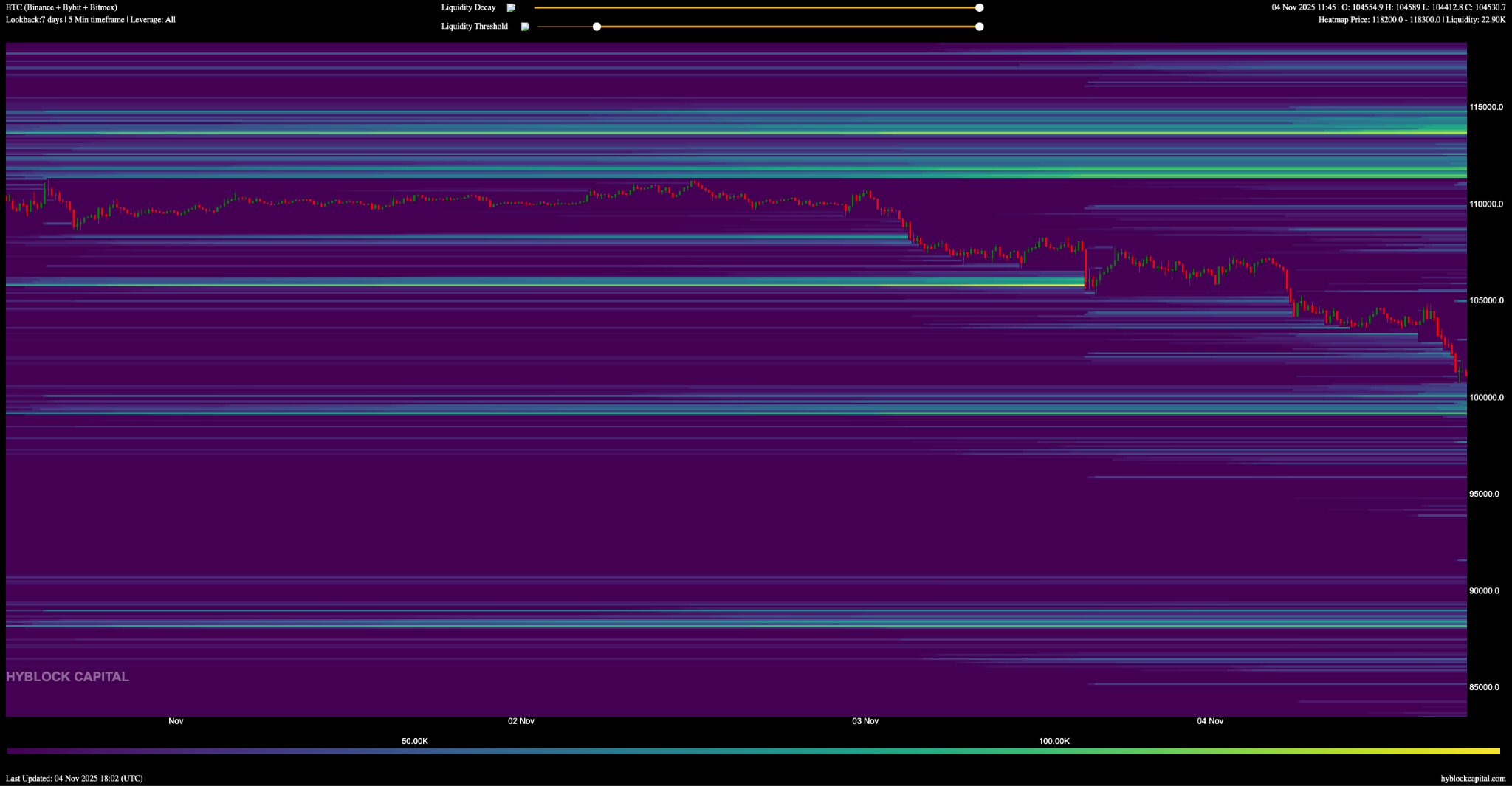Click the Last Updated timestamp text

(74, 778)
